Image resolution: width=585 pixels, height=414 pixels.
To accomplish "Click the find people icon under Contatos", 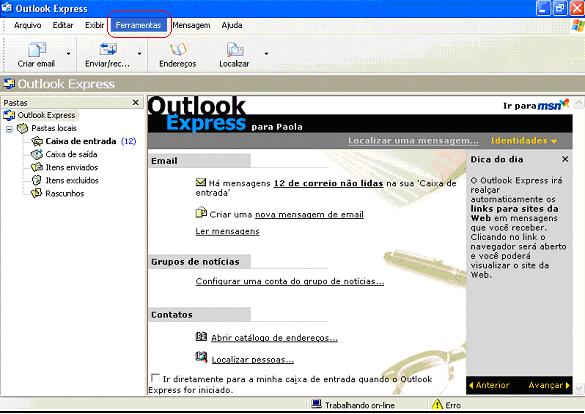I will pyautogui.click(x=201, y=357).
